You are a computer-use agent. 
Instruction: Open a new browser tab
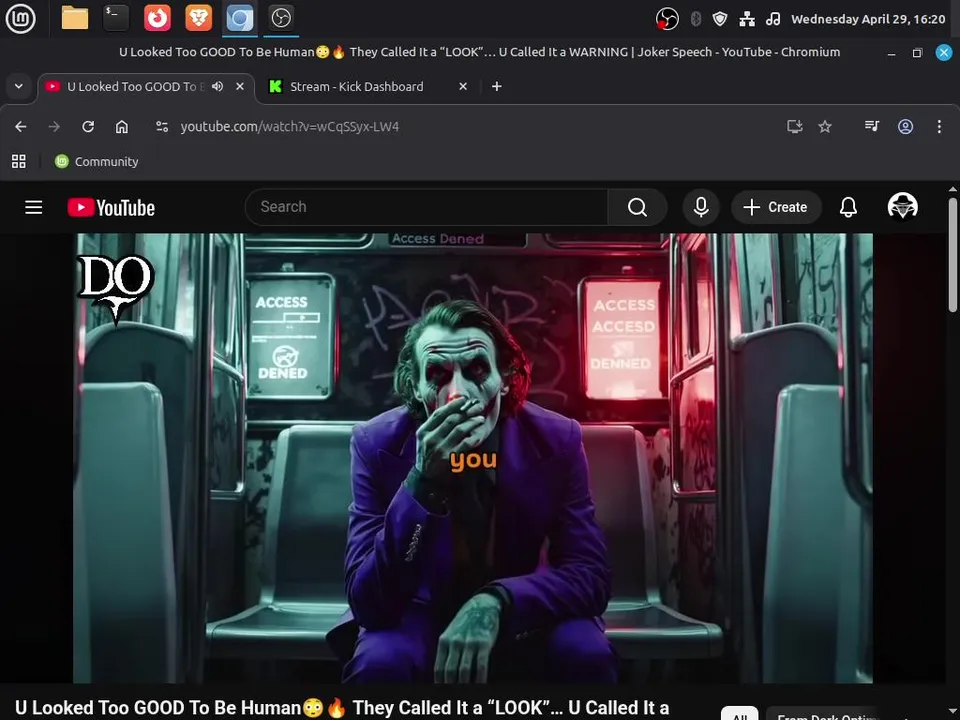coord(497,86)
